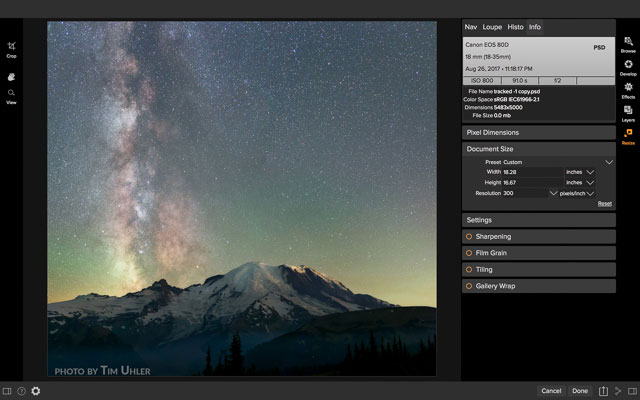Click the Color Space sRGB value

[x=517, y=100]
